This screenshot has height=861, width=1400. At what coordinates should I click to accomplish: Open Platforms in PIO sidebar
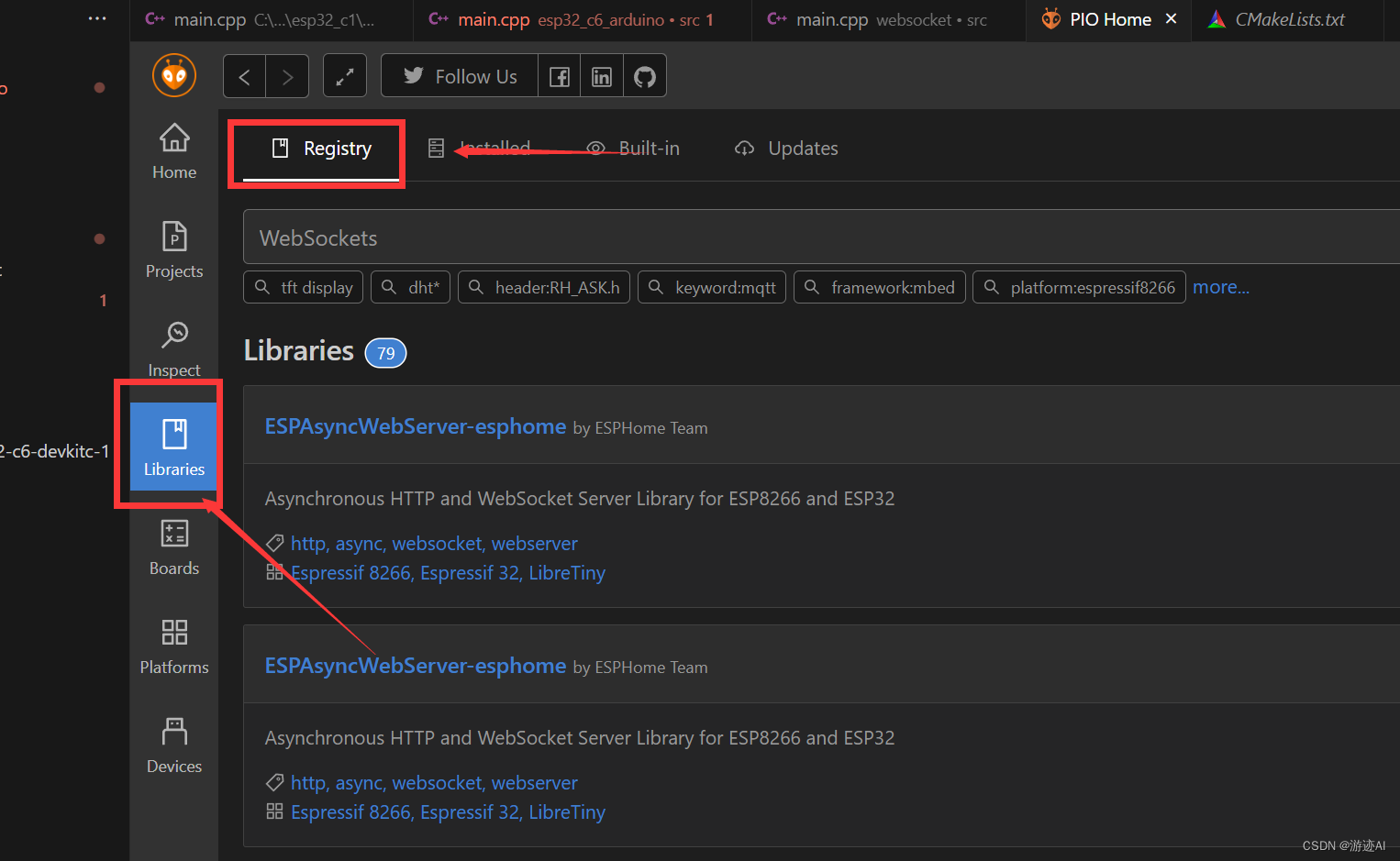(x=174, y=646)
